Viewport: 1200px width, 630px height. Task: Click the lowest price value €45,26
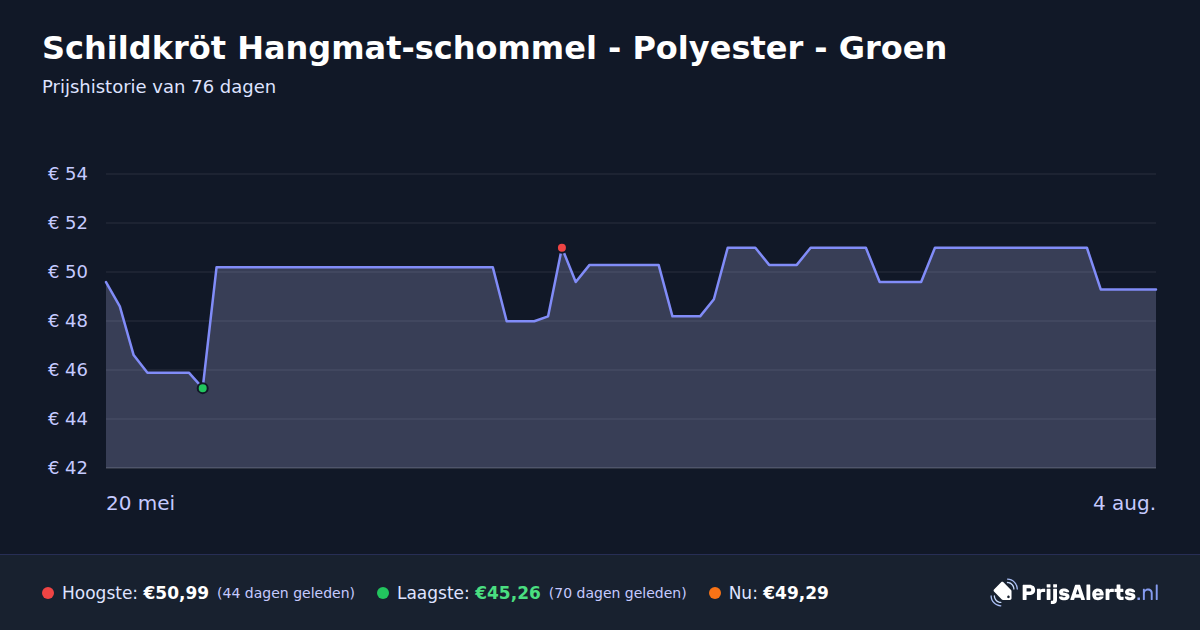[x=508, y=593]
